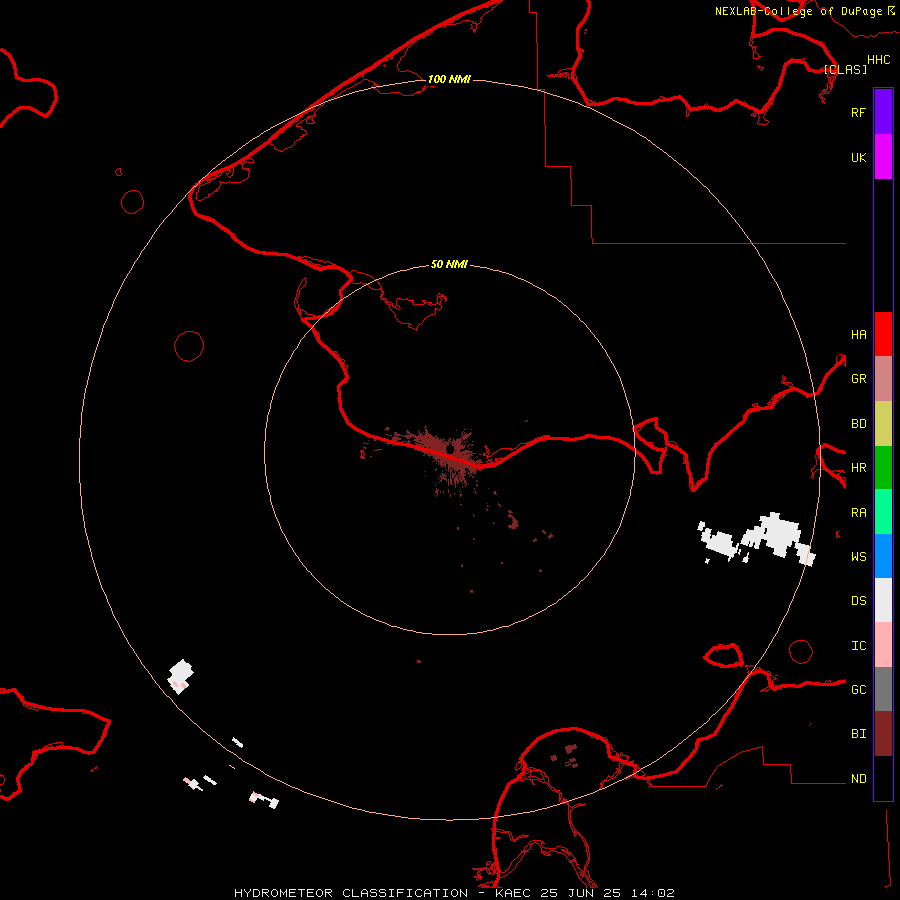This screenshot has width=900, height=900.
Task: Click the HYDROMETEOR CLASSIFICATION title text
Action: (351, 893)
